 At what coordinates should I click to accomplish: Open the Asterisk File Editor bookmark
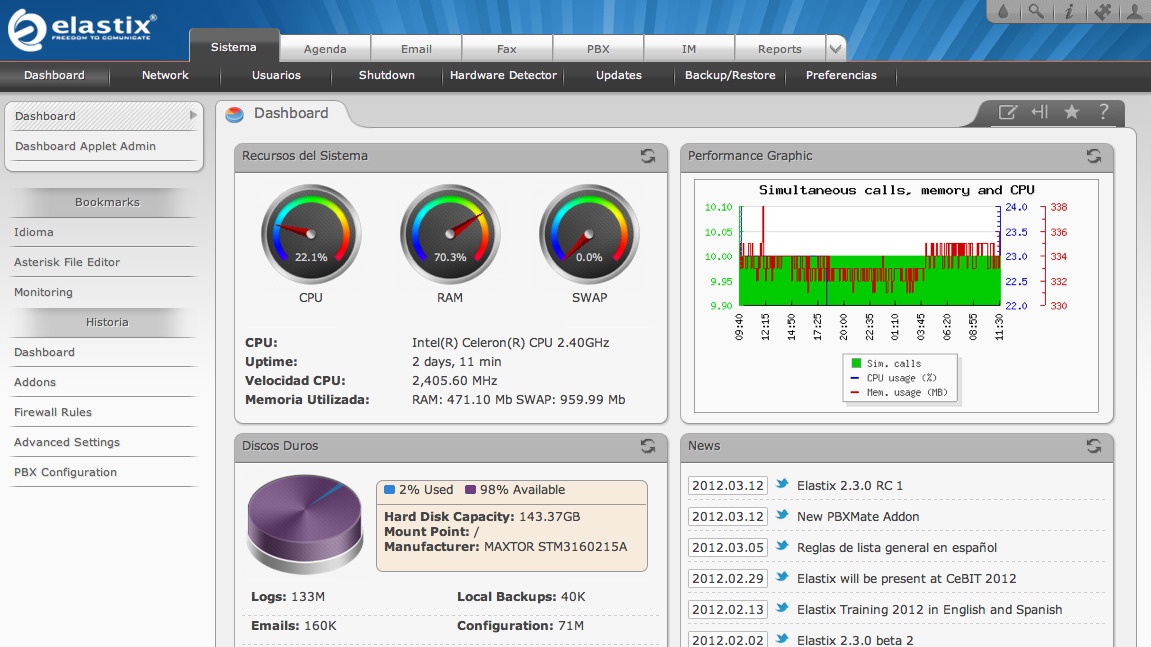(x=67, y=262)
